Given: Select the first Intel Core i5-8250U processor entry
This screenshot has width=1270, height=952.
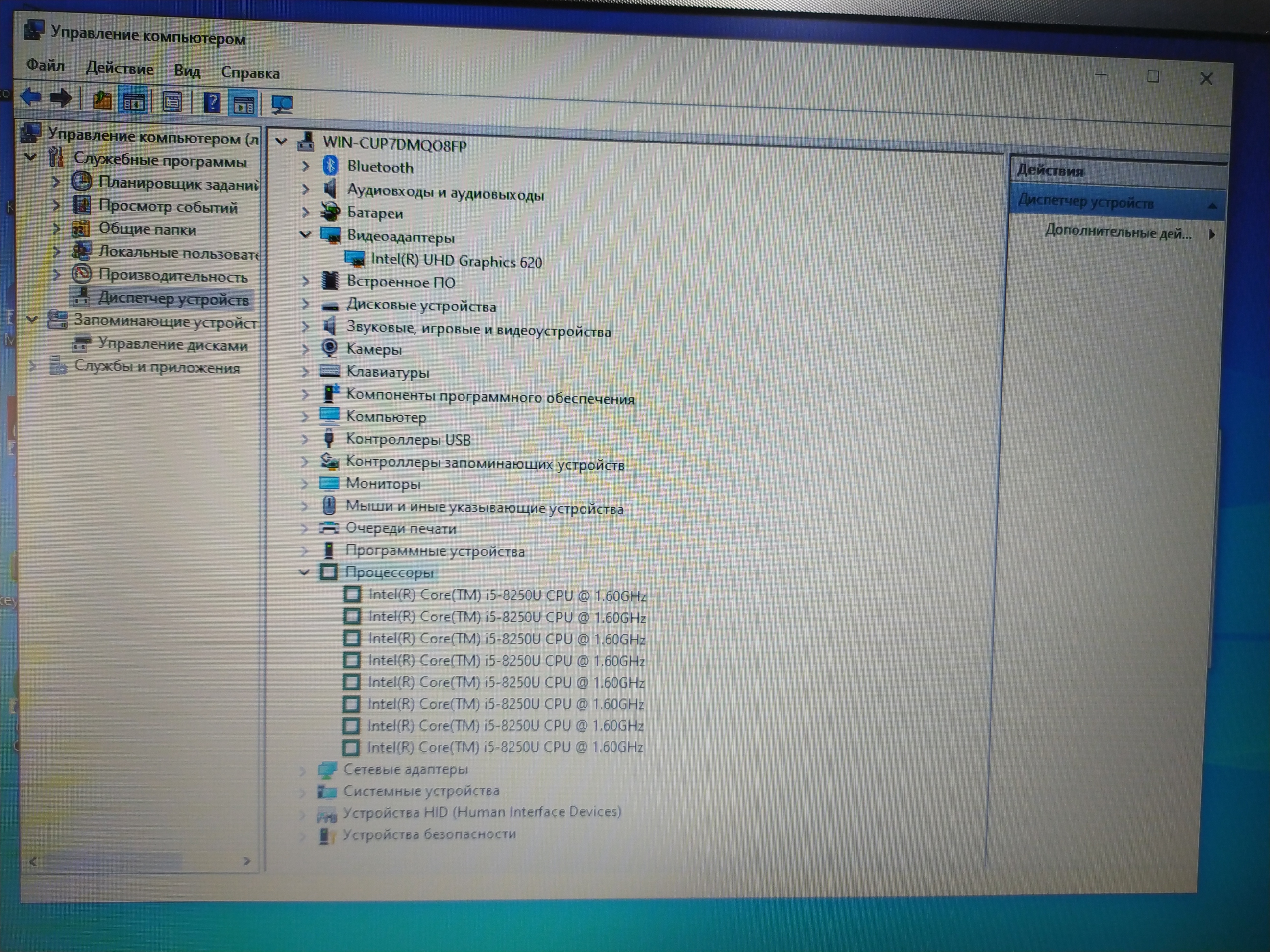Looking at the screenshot, I should (x=508, y=595).
